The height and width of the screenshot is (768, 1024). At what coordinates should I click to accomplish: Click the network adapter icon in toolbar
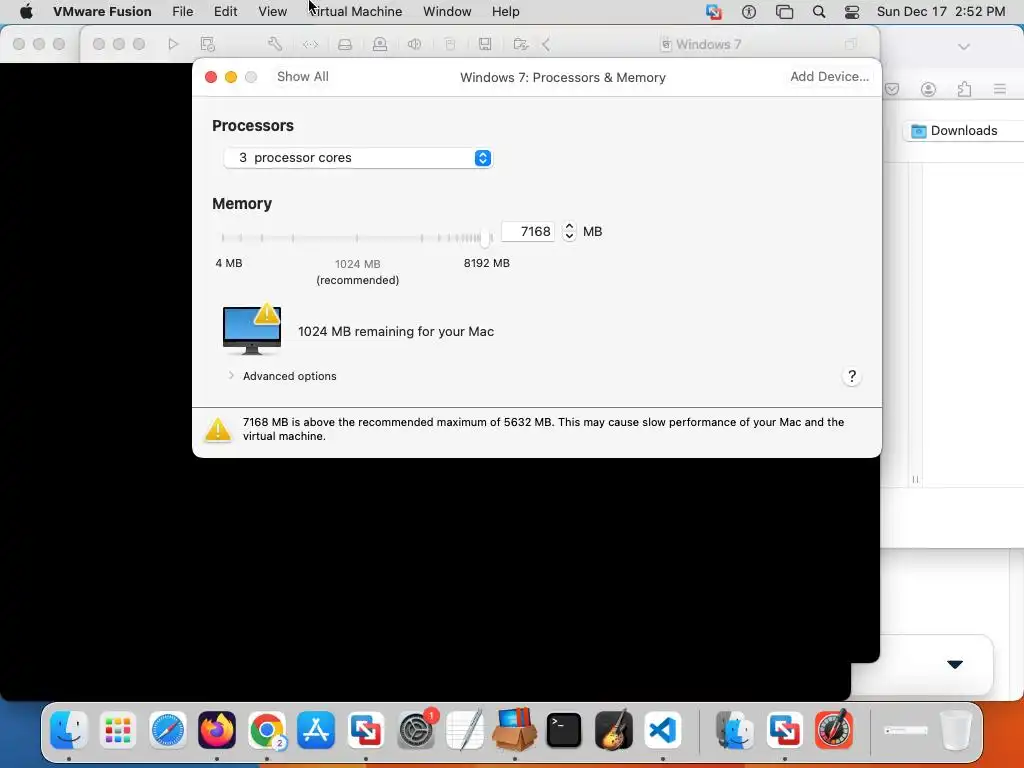(310, 44)
